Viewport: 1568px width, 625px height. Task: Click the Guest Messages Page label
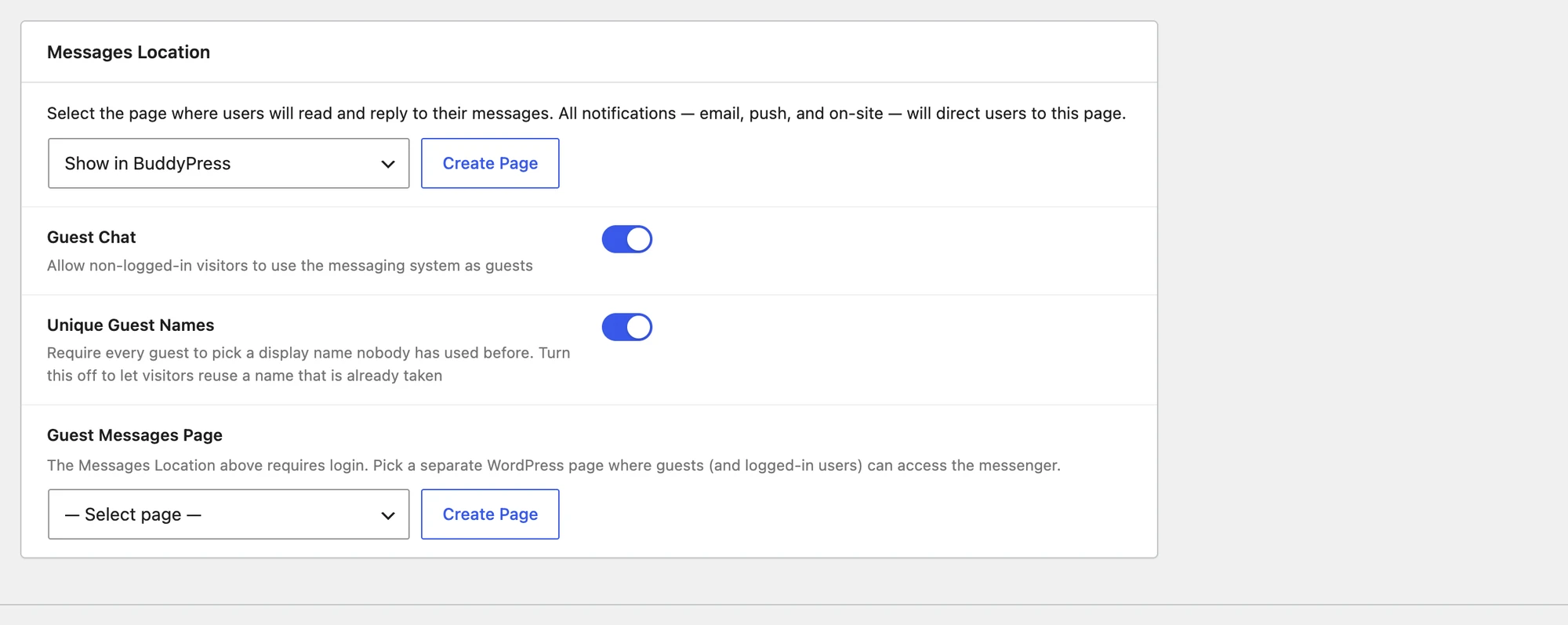tap(135, 435)
